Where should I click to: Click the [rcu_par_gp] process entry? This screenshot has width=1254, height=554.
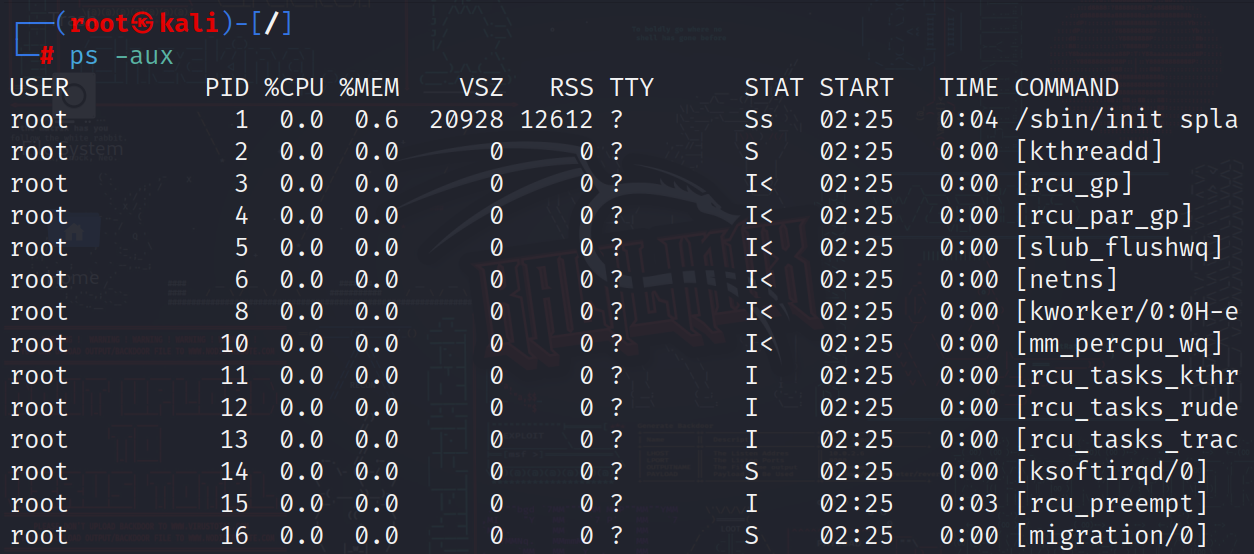pos(1104,216)
